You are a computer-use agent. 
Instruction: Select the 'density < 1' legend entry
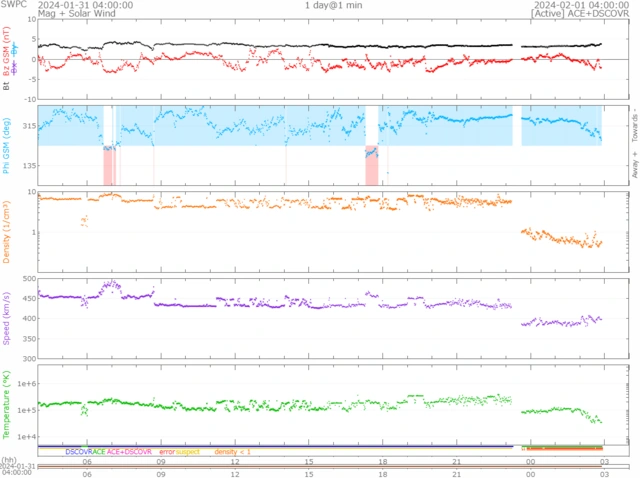(232, 452)
